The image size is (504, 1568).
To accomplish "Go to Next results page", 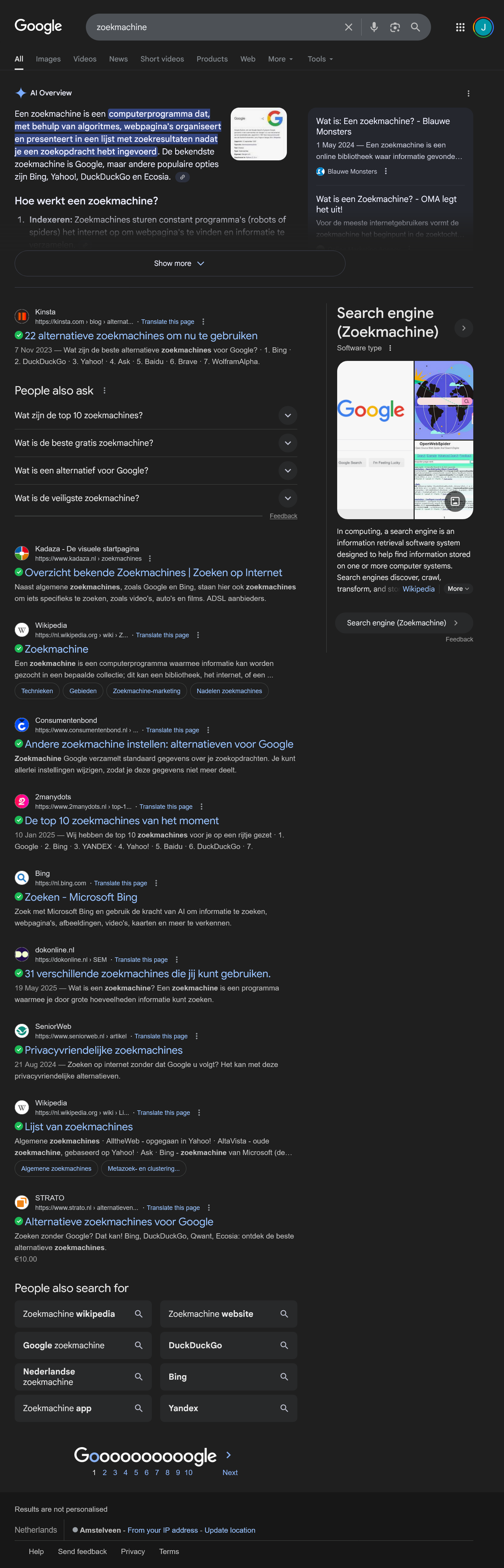I will pyautogui.click(x=230, y=1473).
